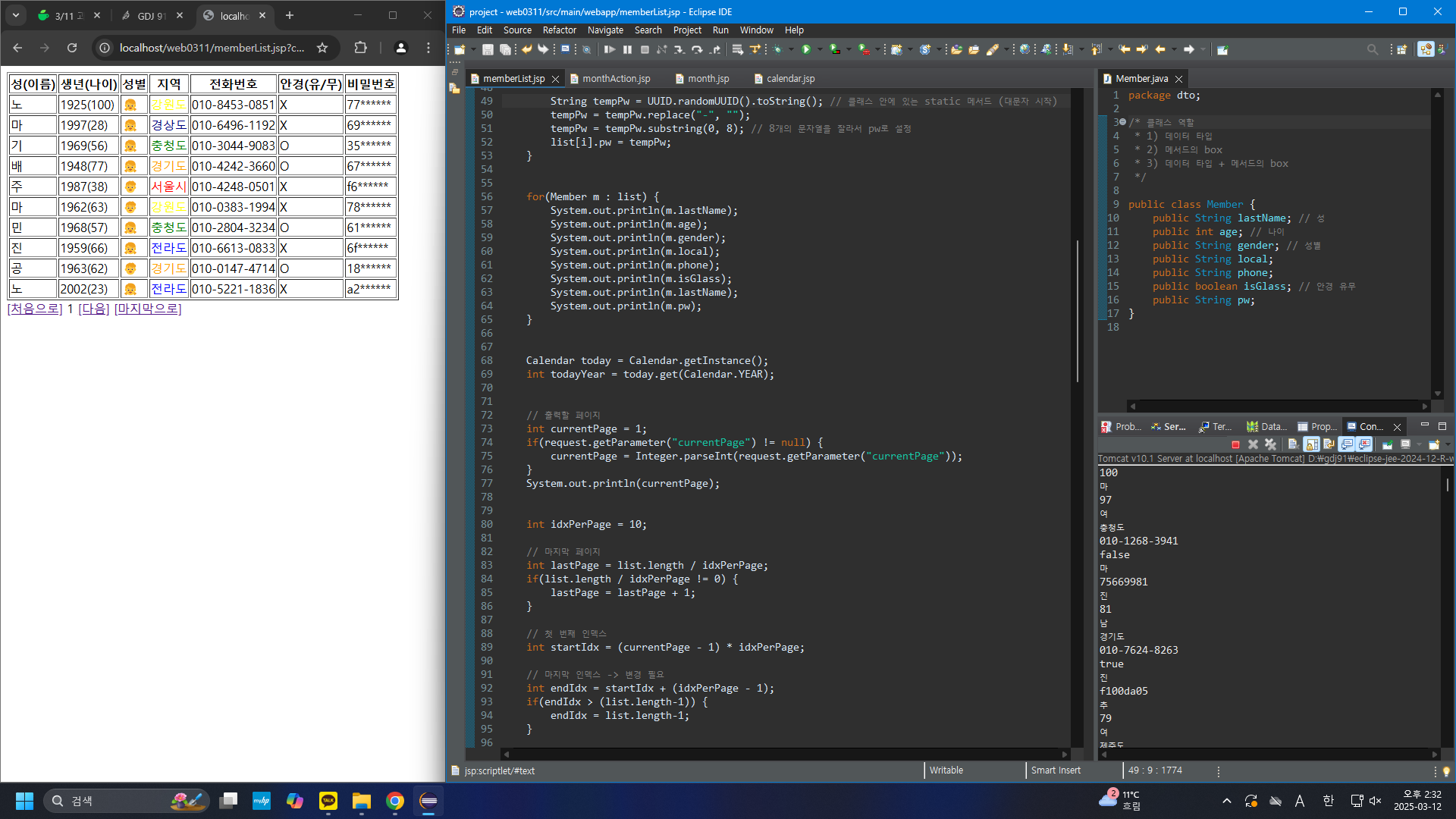1456x819 pixels.
Task: Expand the Open Console dropdown arrow
Action: click(1447, 444)
